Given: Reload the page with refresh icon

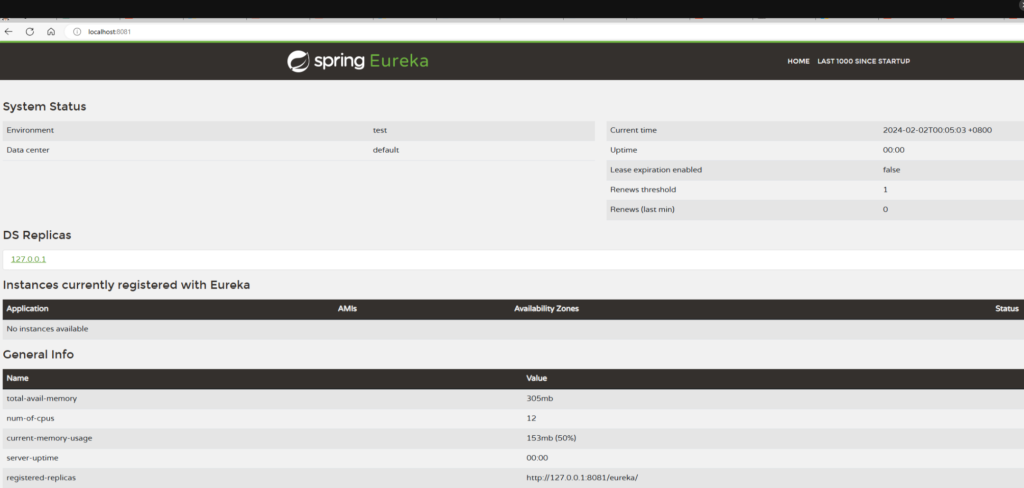Looking at the screenshot, I should (x=29, y=31).
